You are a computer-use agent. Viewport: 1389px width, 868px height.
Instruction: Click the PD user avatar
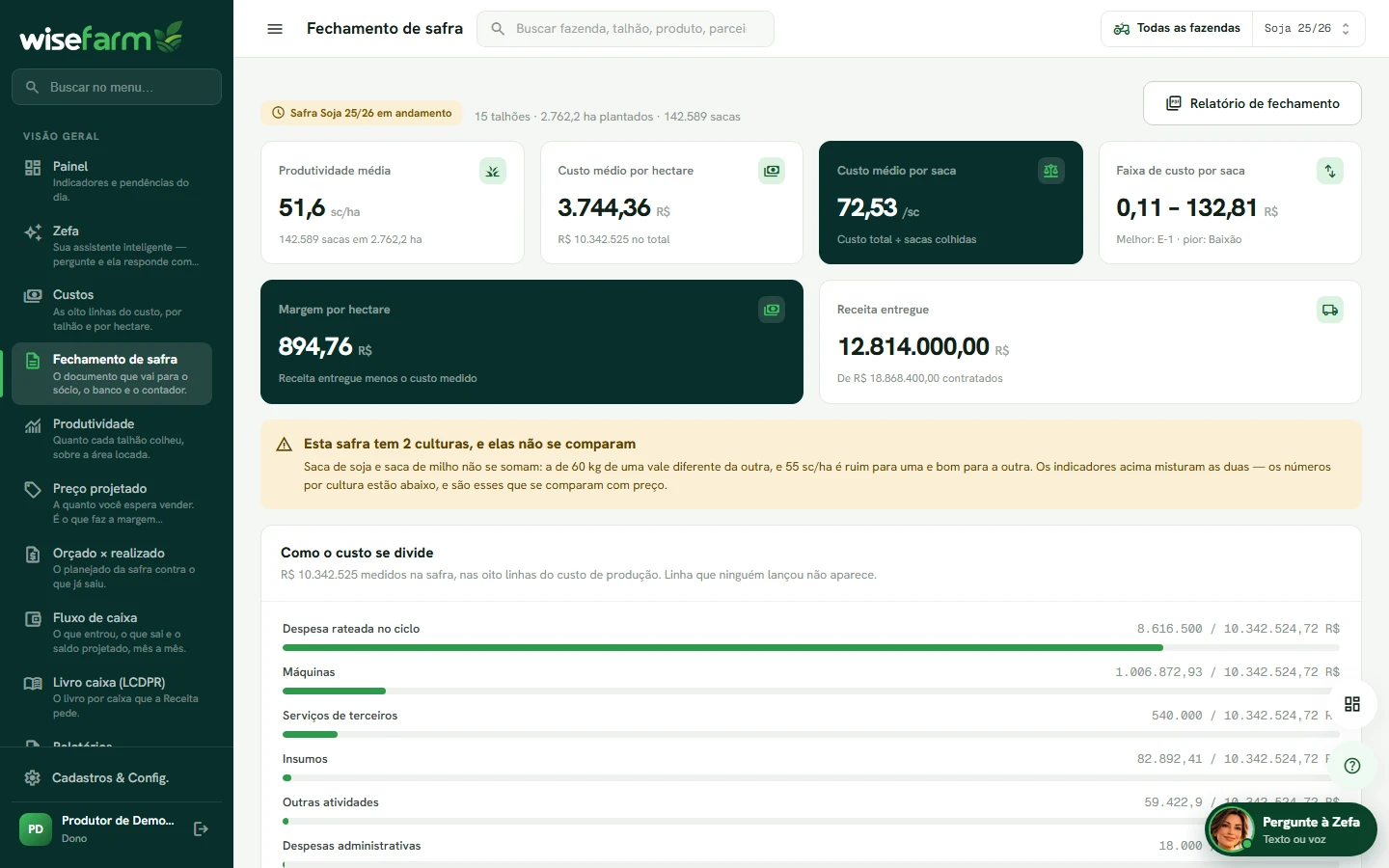point(36,829)
